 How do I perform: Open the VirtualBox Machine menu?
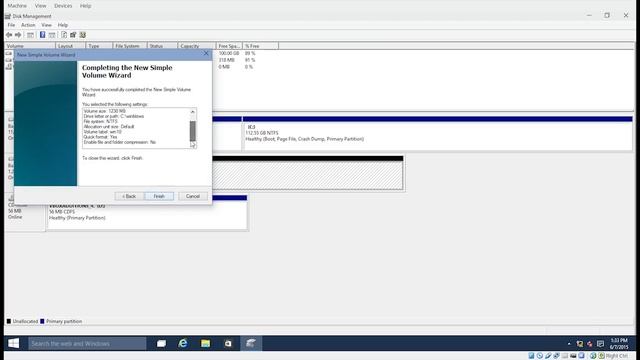[17, 6]
